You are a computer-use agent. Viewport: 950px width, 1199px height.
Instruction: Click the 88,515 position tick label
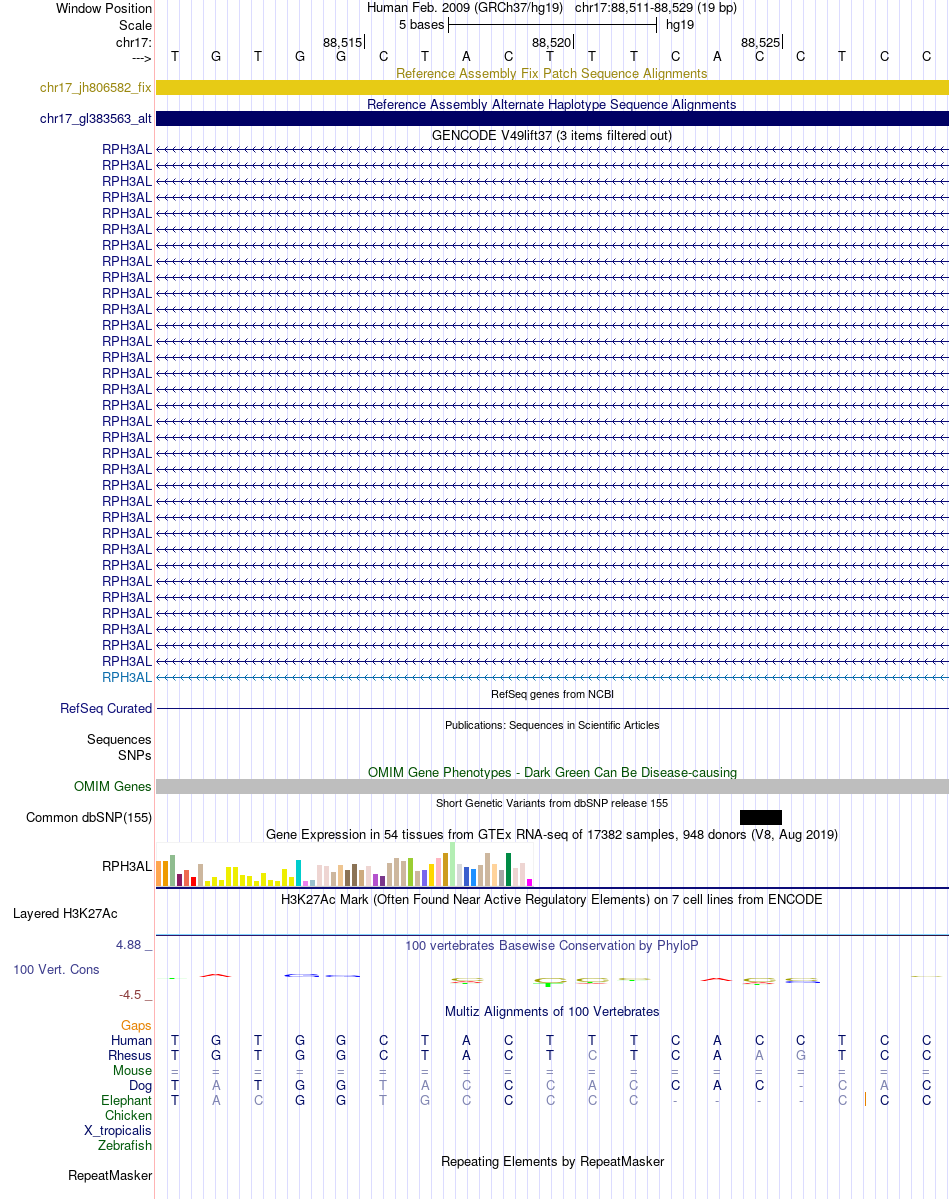pyautogui.click(x=342, y=43)
